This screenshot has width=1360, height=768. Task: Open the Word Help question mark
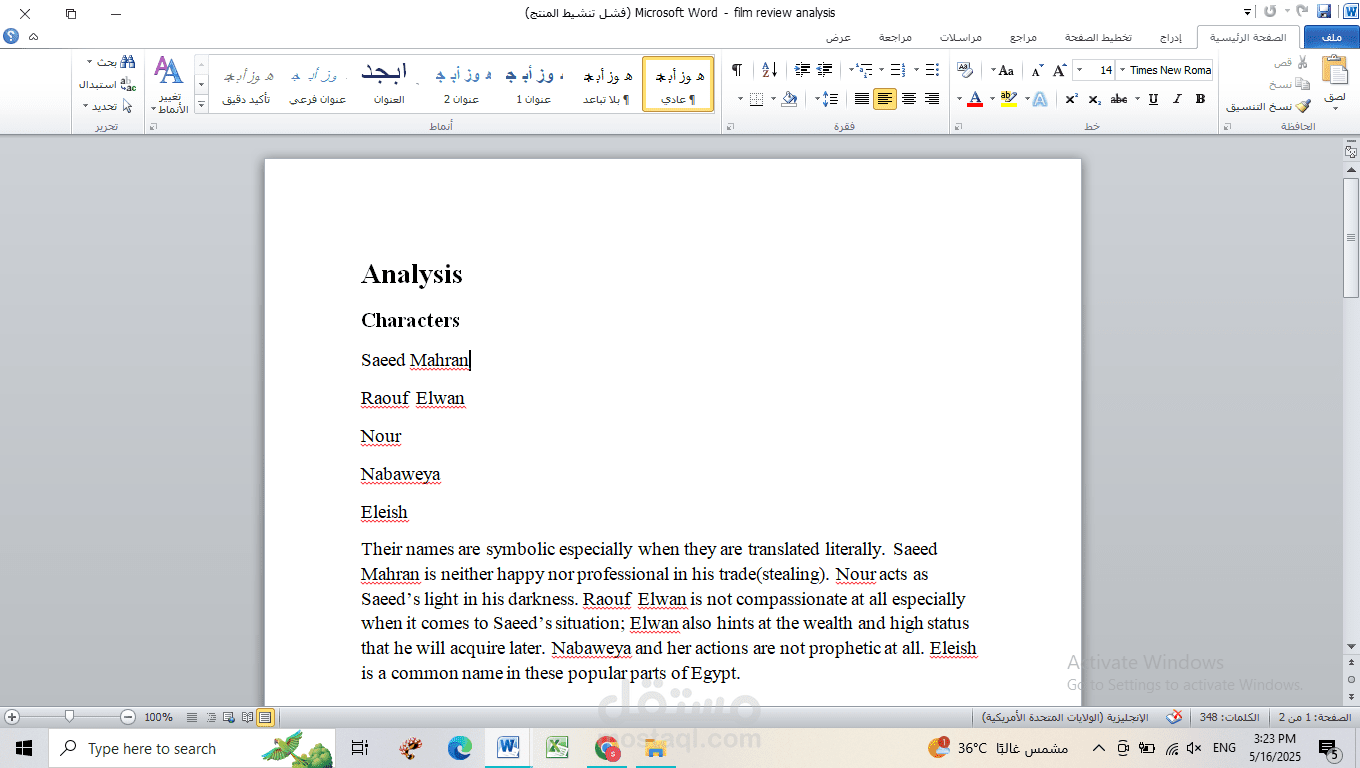(11, 36)
